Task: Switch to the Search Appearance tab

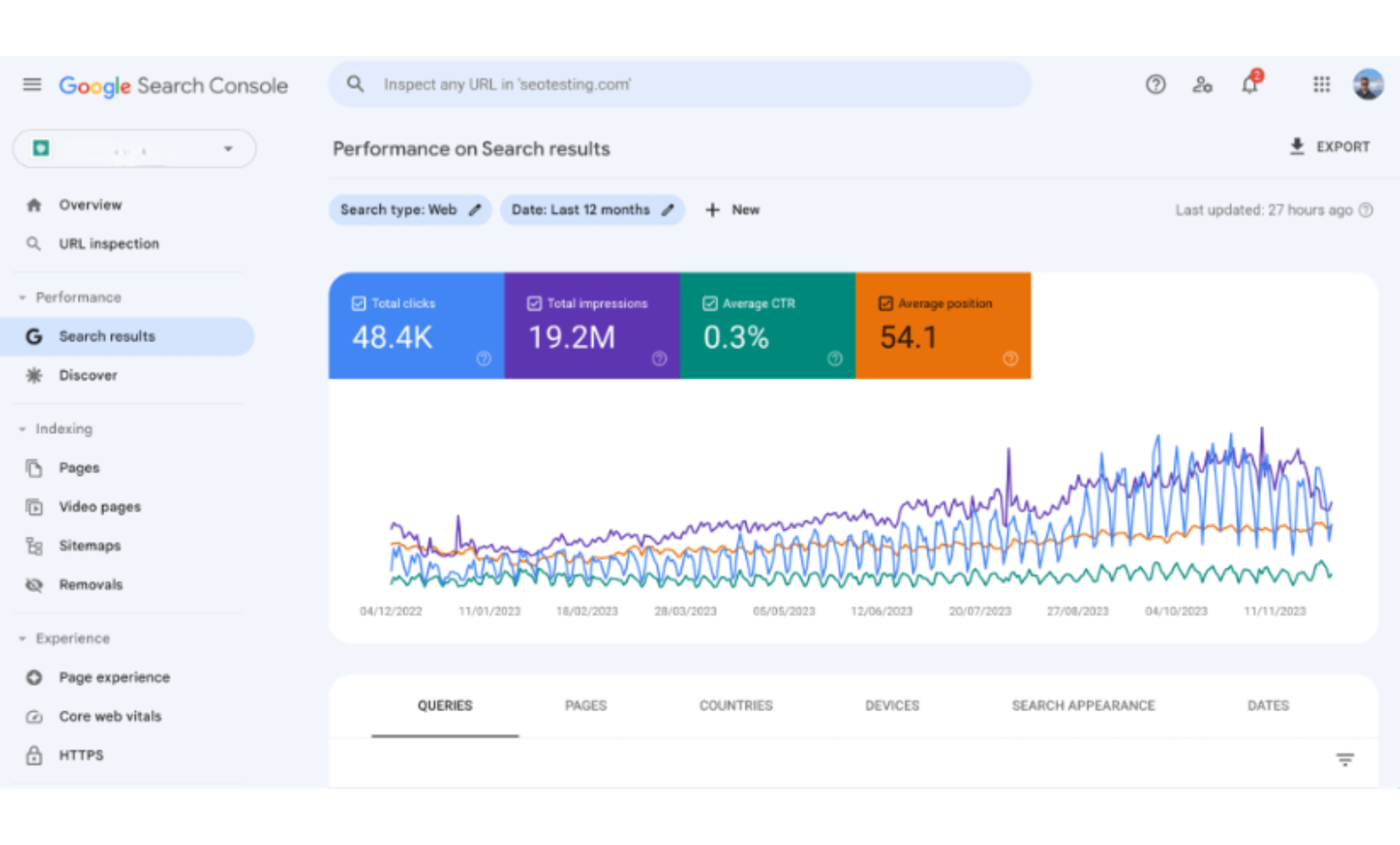Action: coord(1083,706)
